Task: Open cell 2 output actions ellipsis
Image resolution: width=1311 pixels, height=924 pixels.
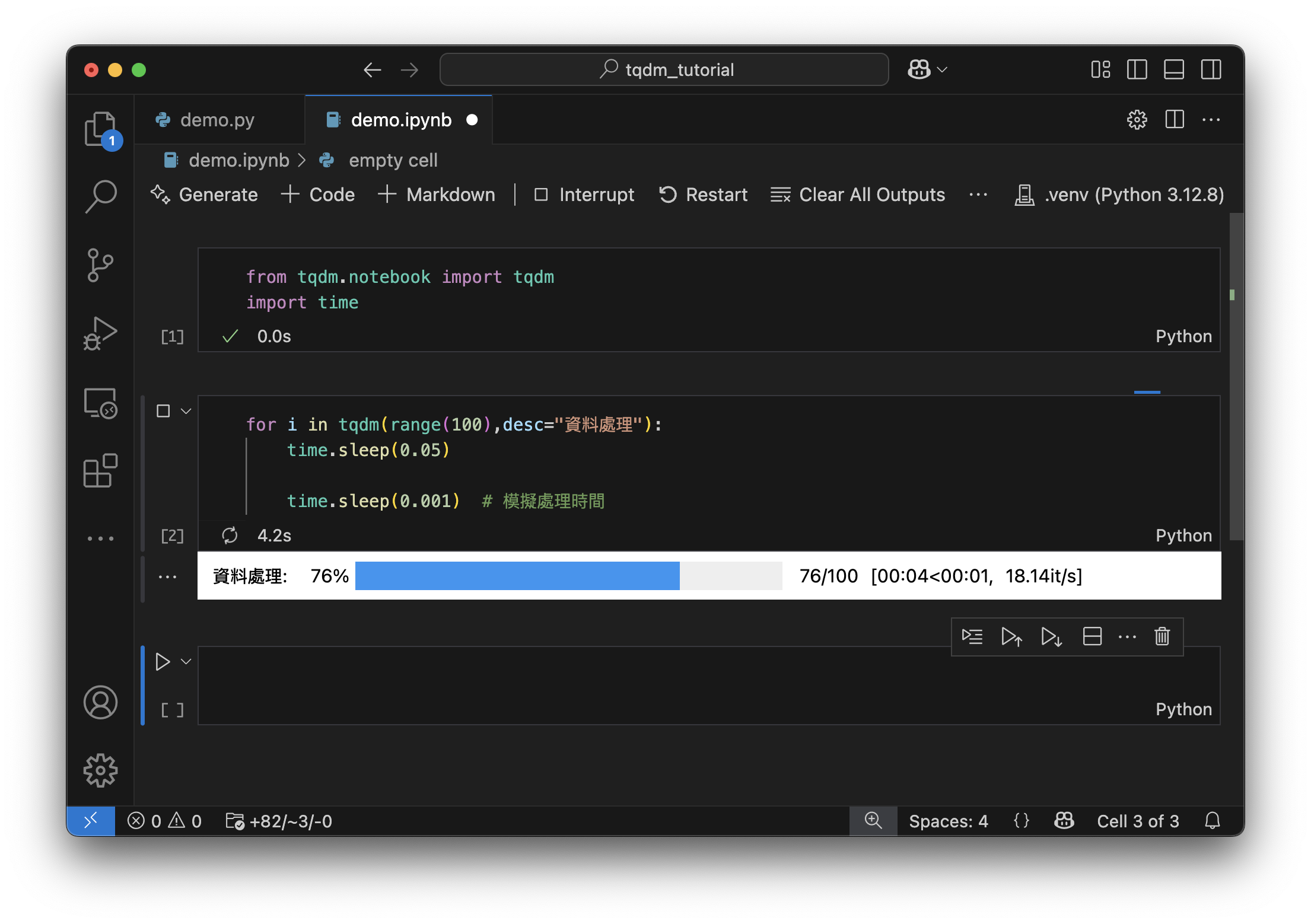Action: (x=168, y=576)
